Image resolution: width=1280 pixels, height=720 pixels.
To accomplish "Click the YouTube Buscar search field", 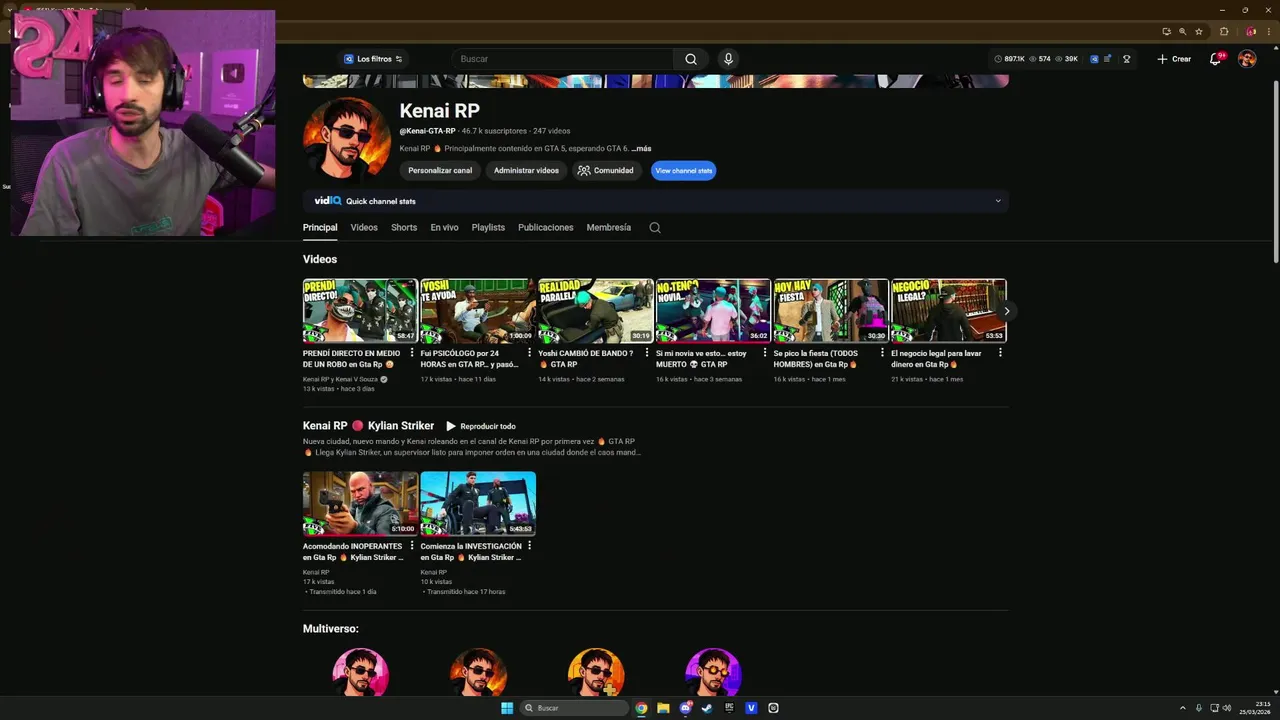I will point(563,59).
